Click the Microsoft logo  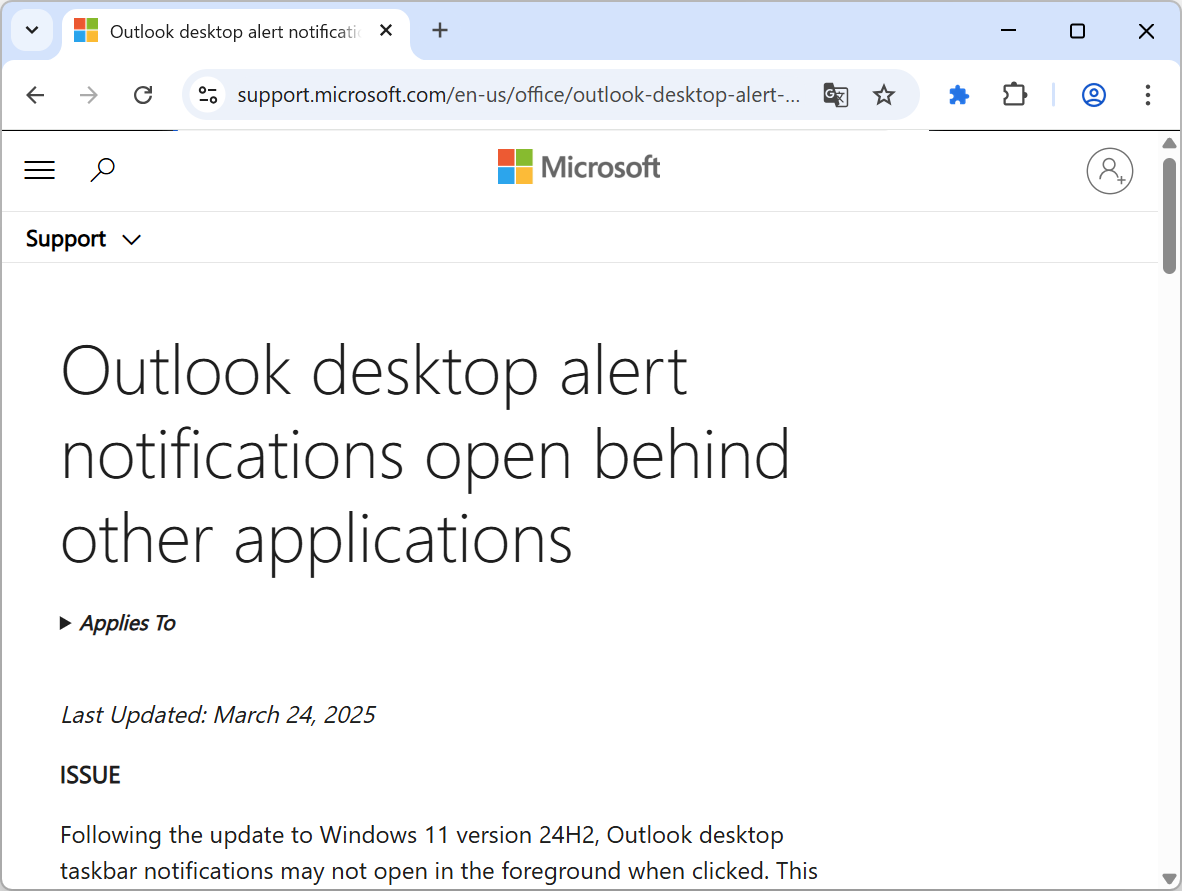point(579,167)
